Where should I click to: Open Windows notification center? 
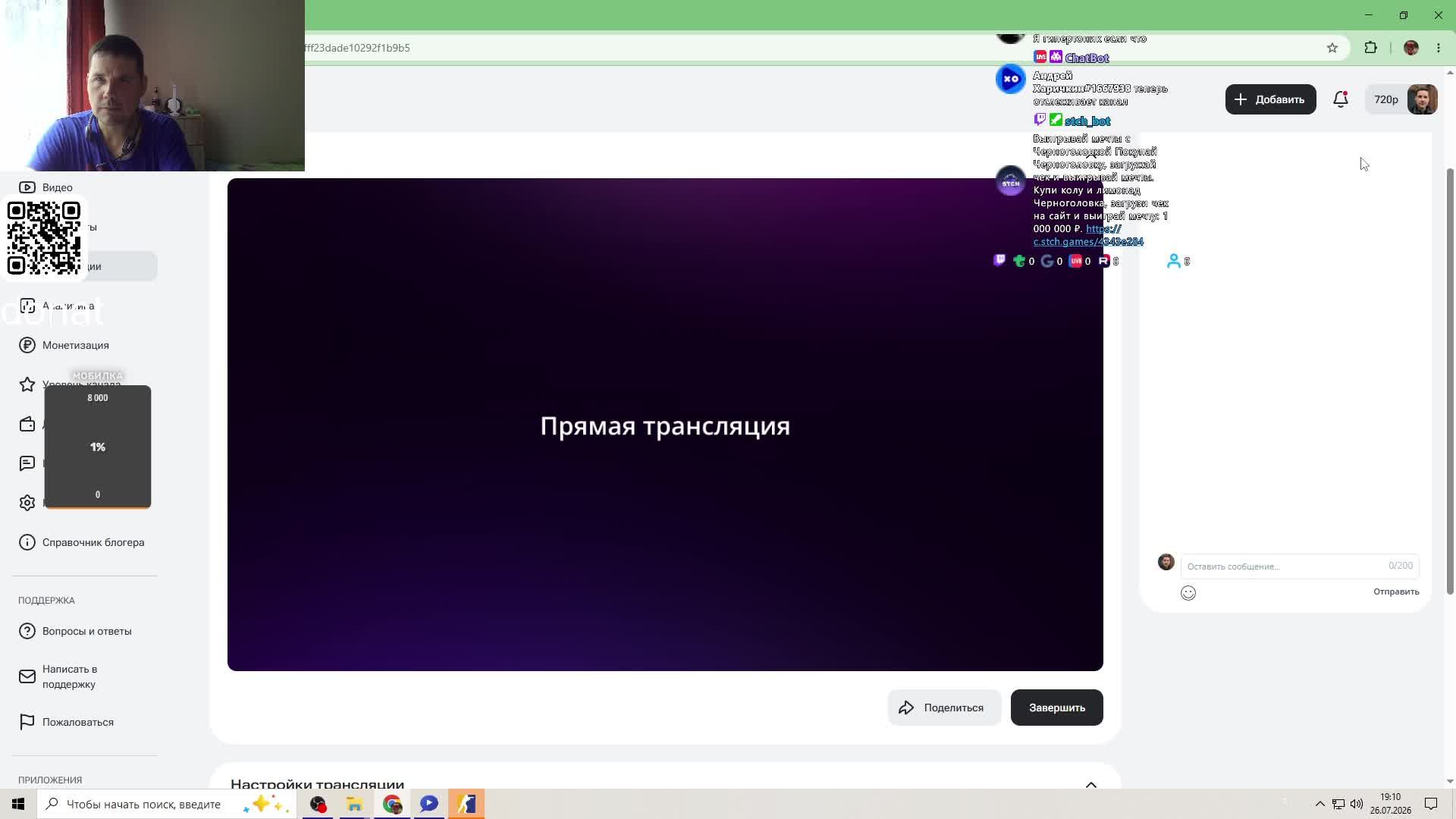(1431, 804)
